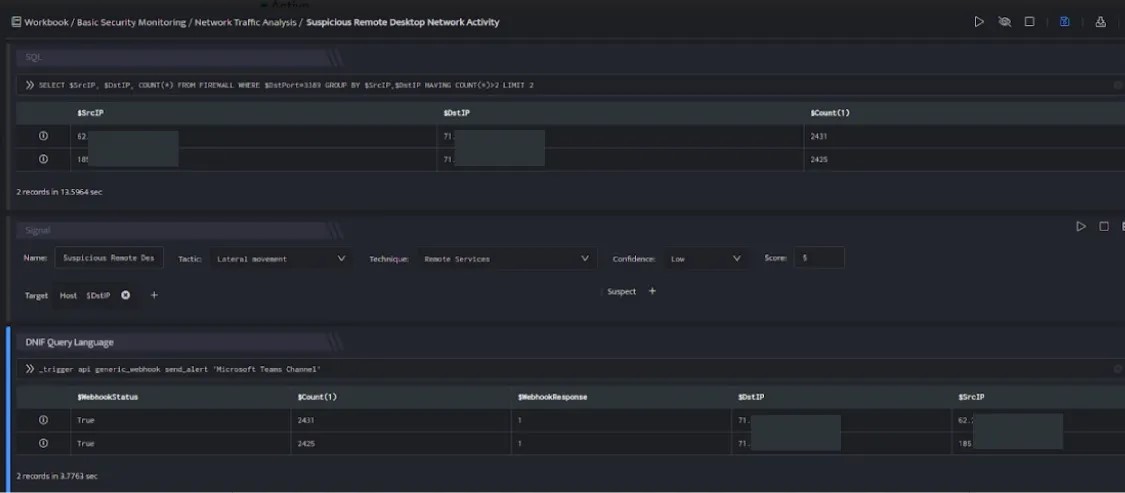
Task: Add a new Target with the plus icon
Action: 154,295
